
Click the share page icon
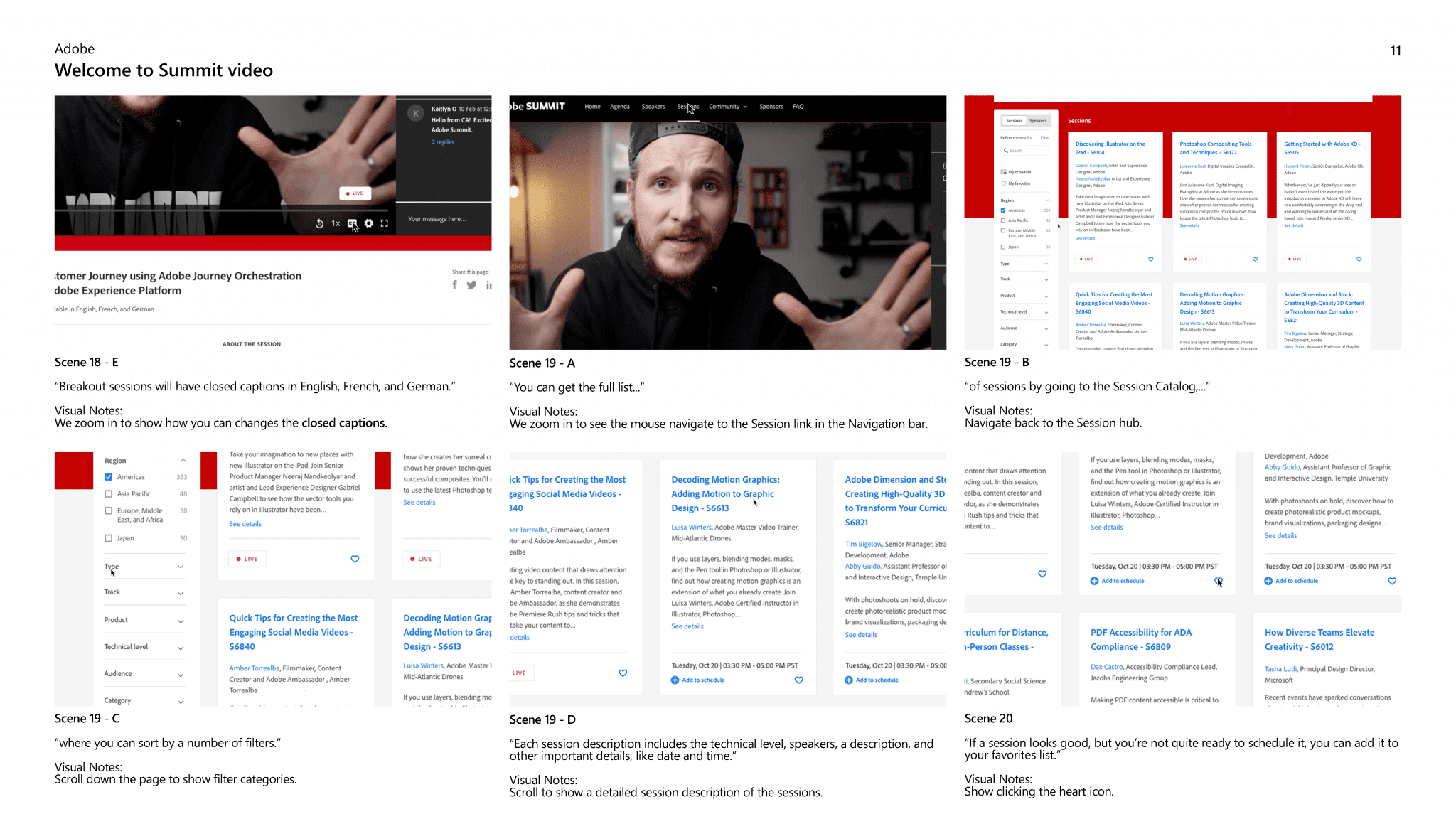(455, 285)
